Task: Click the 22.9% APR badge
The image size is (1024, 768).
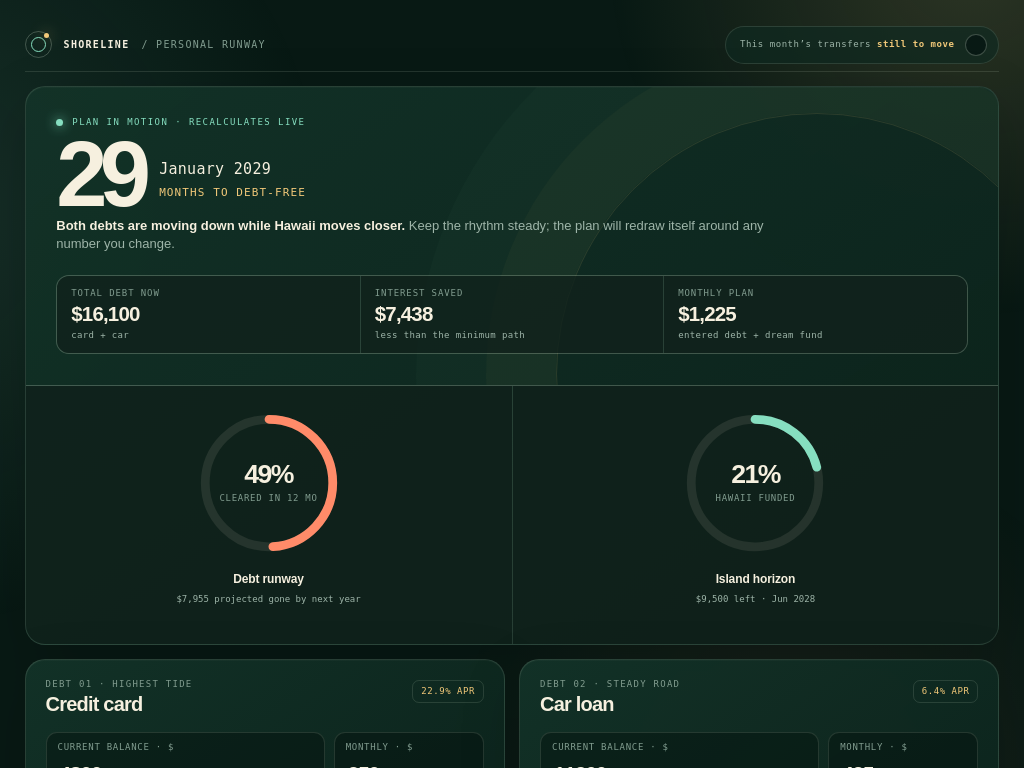Action: (448, 691)
